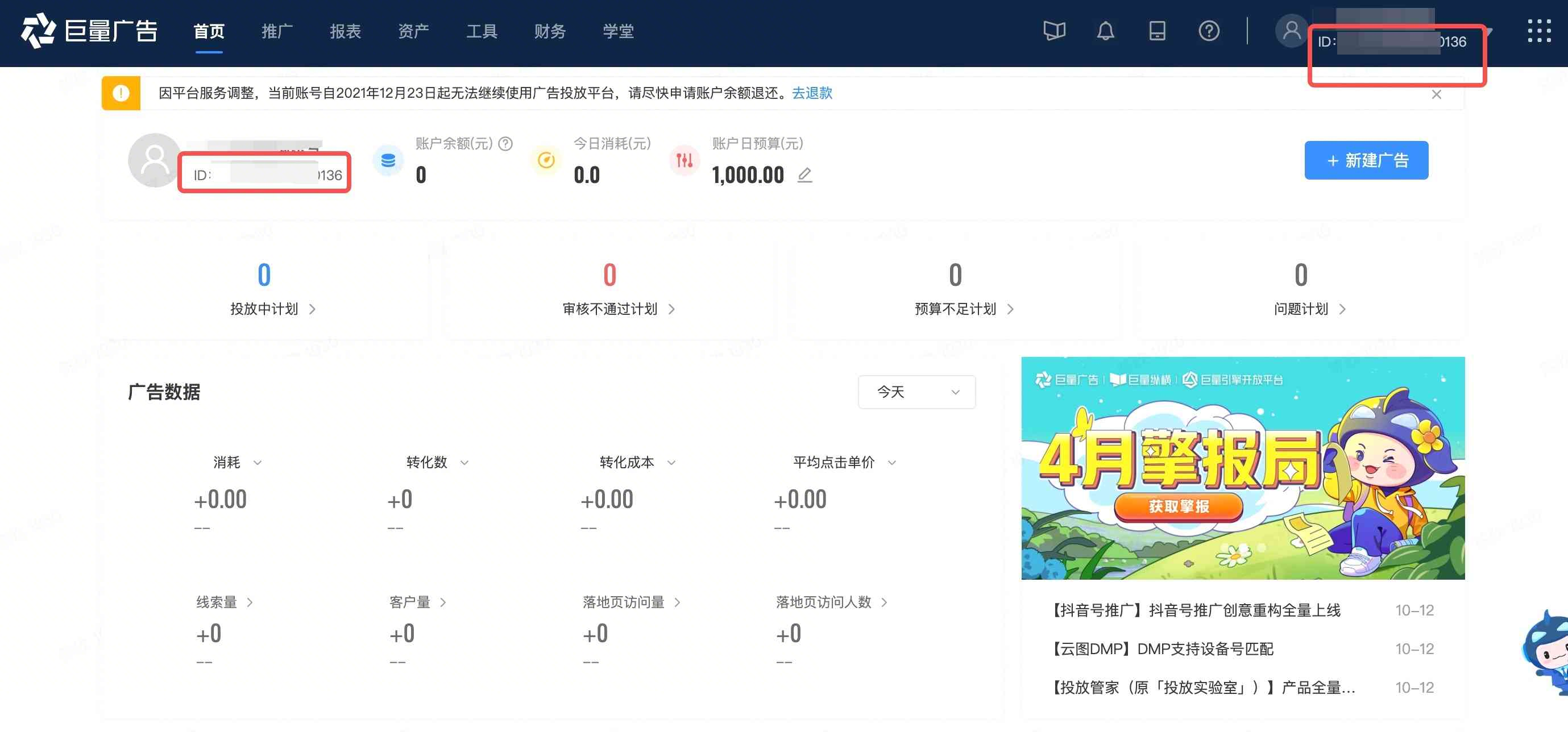Expand the 转化成本 metric dropdown
The image size is (1568, 732).
[671, 463]
